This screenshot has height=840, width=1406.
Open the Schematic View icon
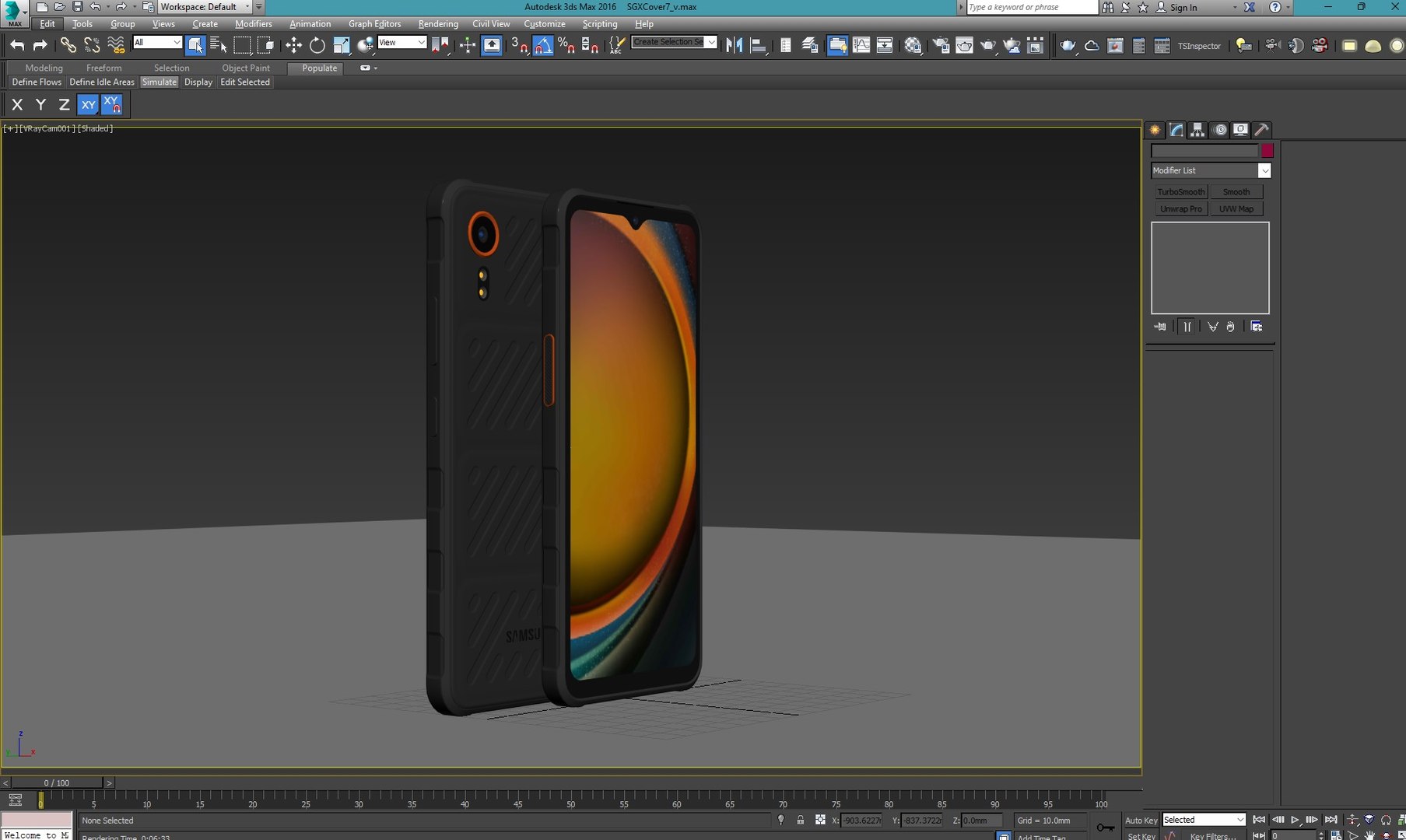point(885,45)
